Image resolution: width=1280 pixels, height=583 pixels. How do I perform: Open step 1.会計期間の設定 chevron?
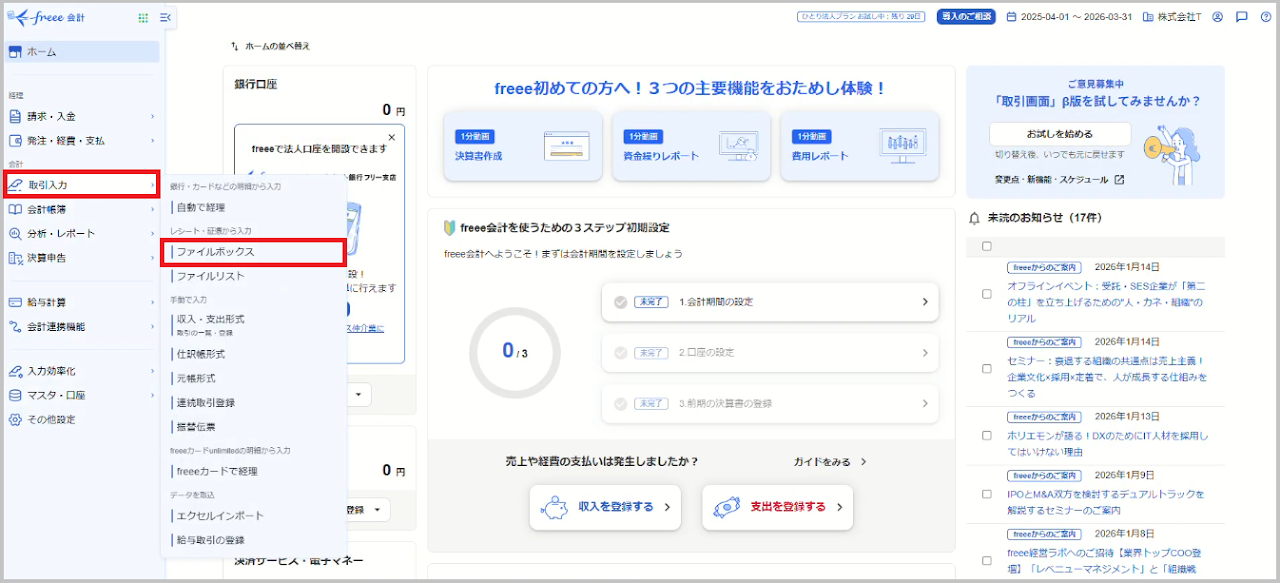pyautogui.click(x=925, y=302)
